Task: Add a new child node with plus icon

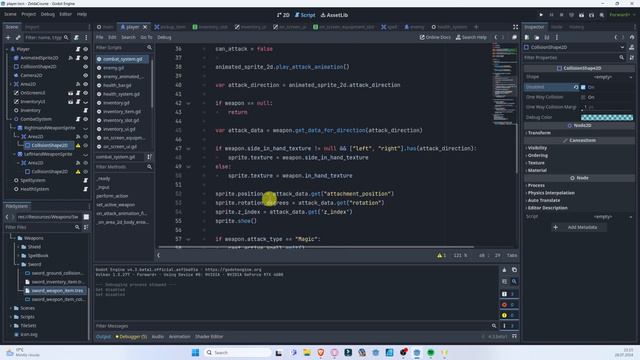Action: (8, 38)
